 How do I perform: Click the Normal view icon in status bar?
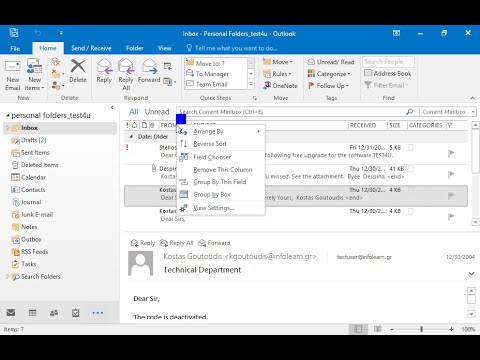pos(358,329)
